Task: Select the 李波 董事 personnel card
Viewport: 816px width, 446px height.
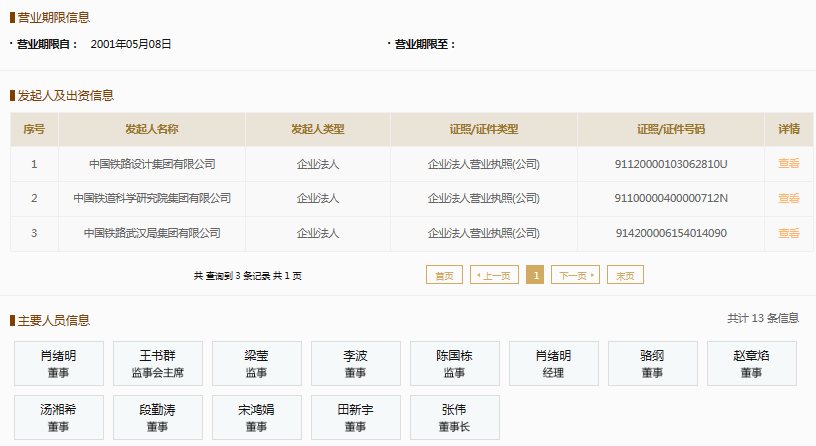Action: tap(356, 363)
